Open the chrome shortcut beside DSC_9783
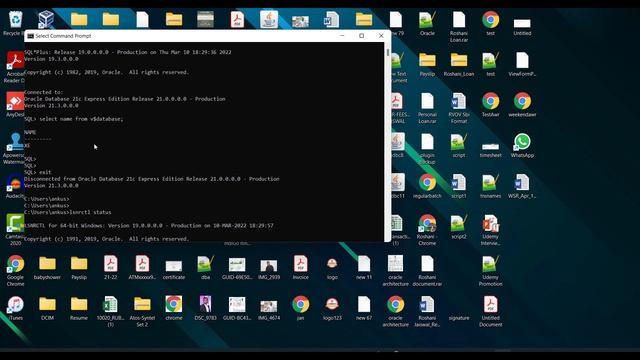The height and width of the screenshot is (360, 640). [x=174, y=308]
